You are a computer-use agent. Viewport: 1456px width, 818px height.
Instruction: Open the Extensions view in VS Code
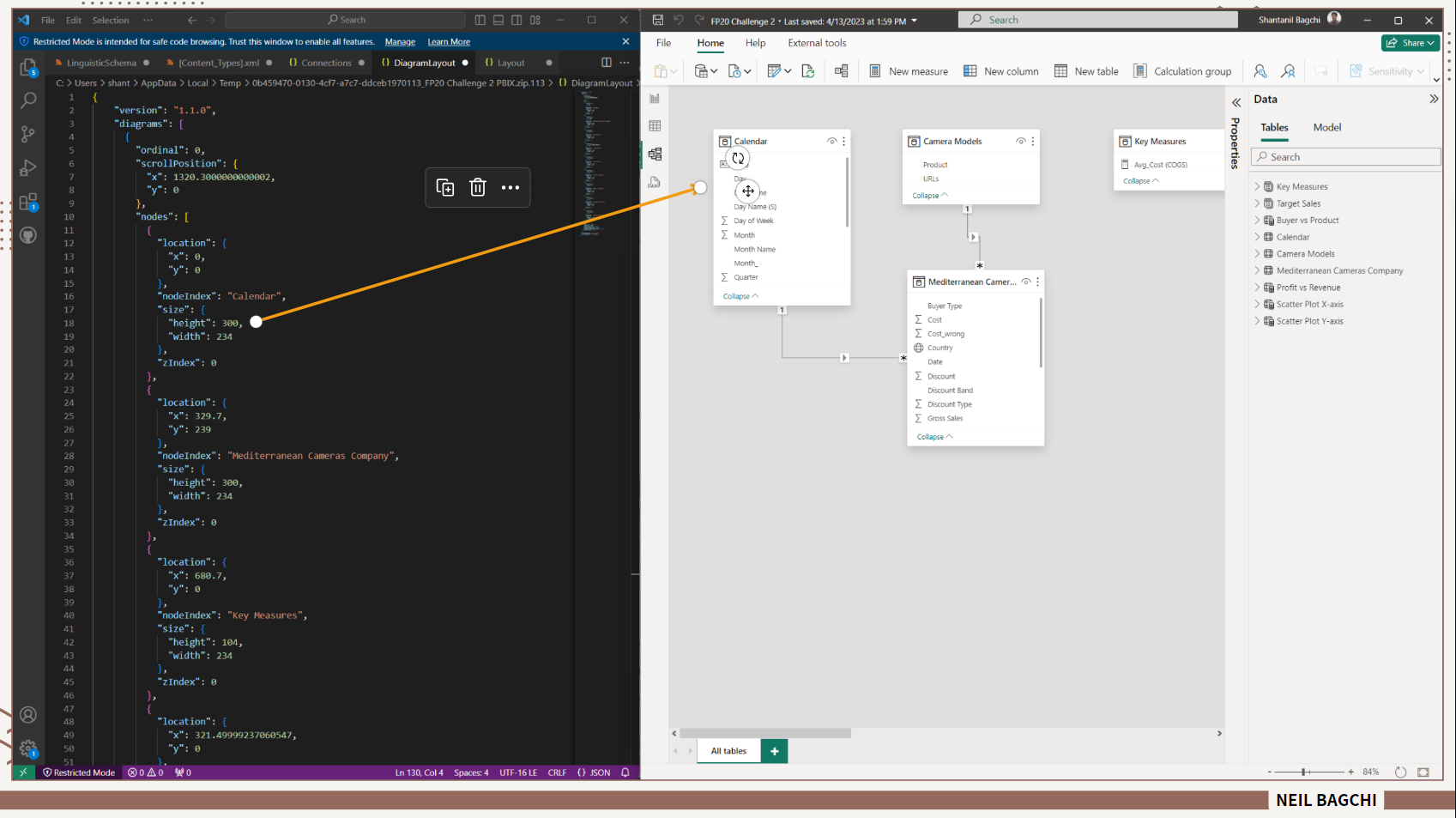click(x=27, y=202)
